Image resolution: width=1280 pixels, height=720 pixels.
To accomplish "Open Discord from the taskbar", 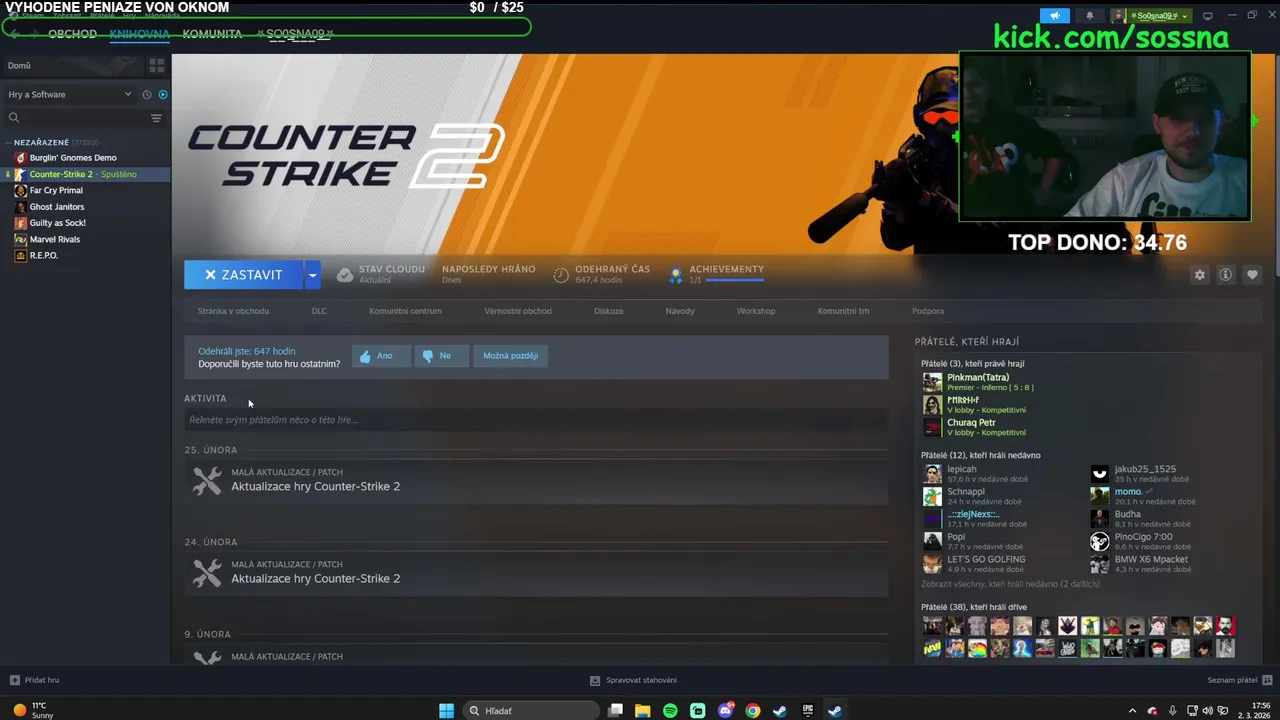I will (x=725, y=711).
